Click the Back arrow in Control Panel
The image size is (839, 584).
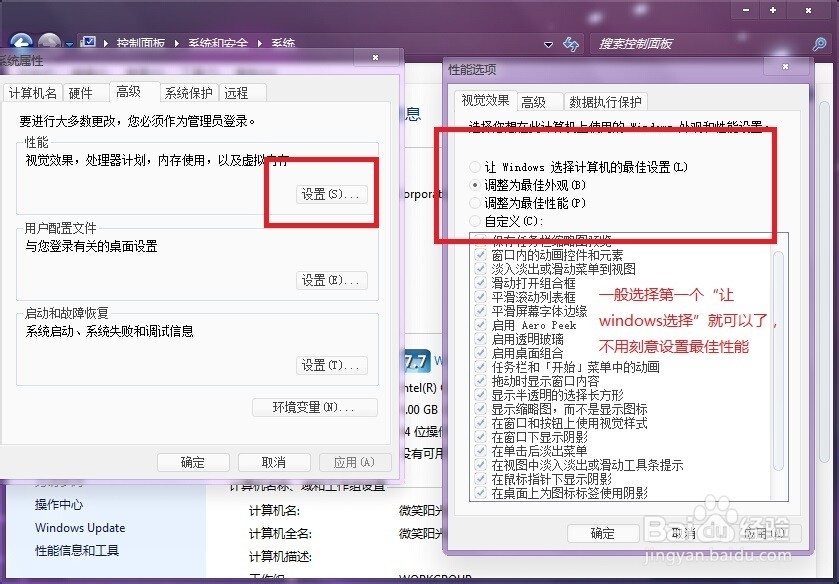point(21,41)
